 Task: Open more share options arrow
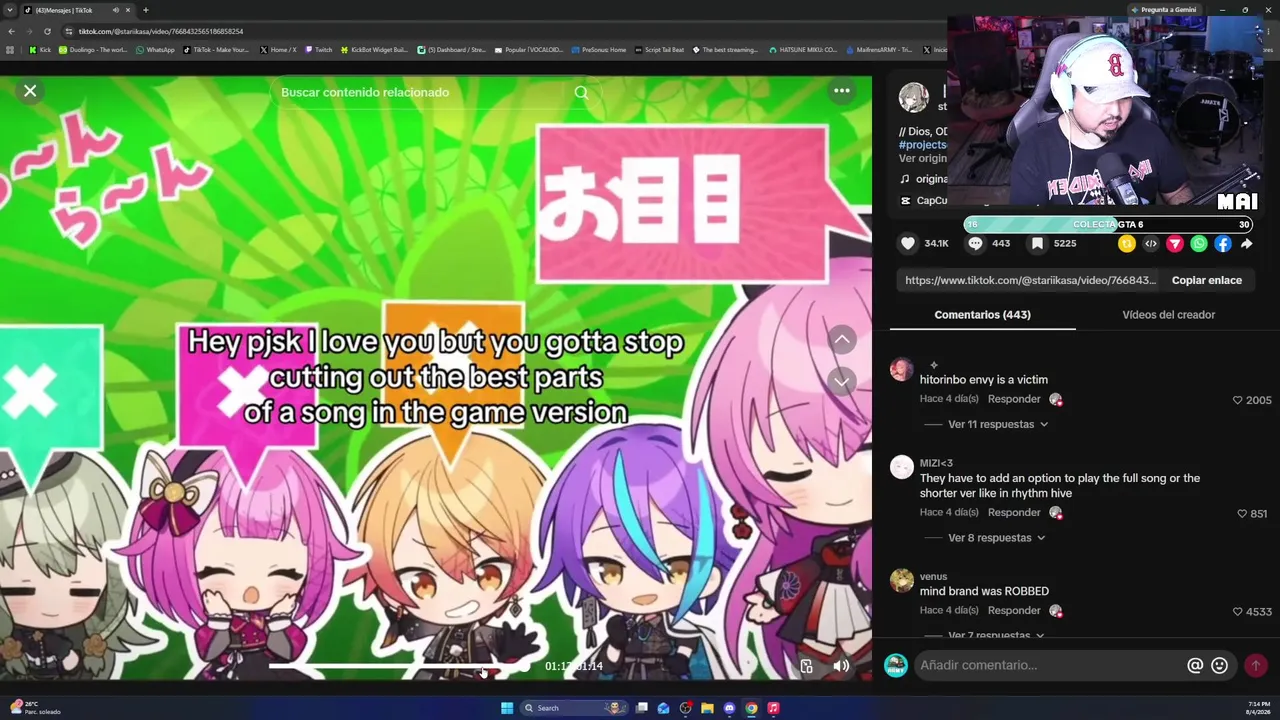click(1247, 244)
